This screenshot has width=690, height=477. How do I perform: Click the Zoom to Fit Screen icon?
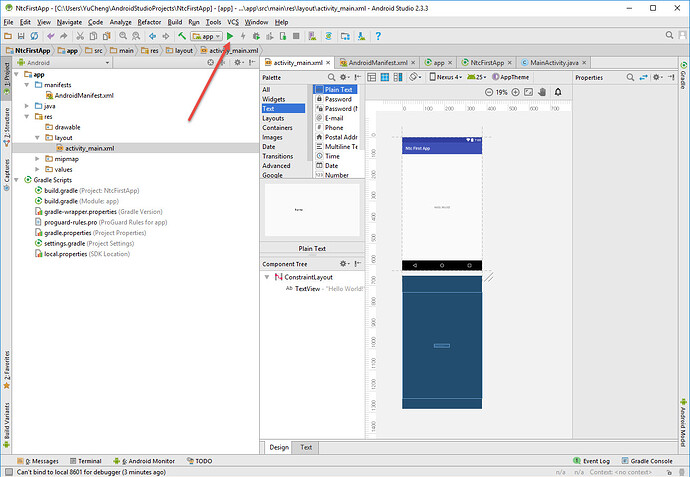click(529, 92)
